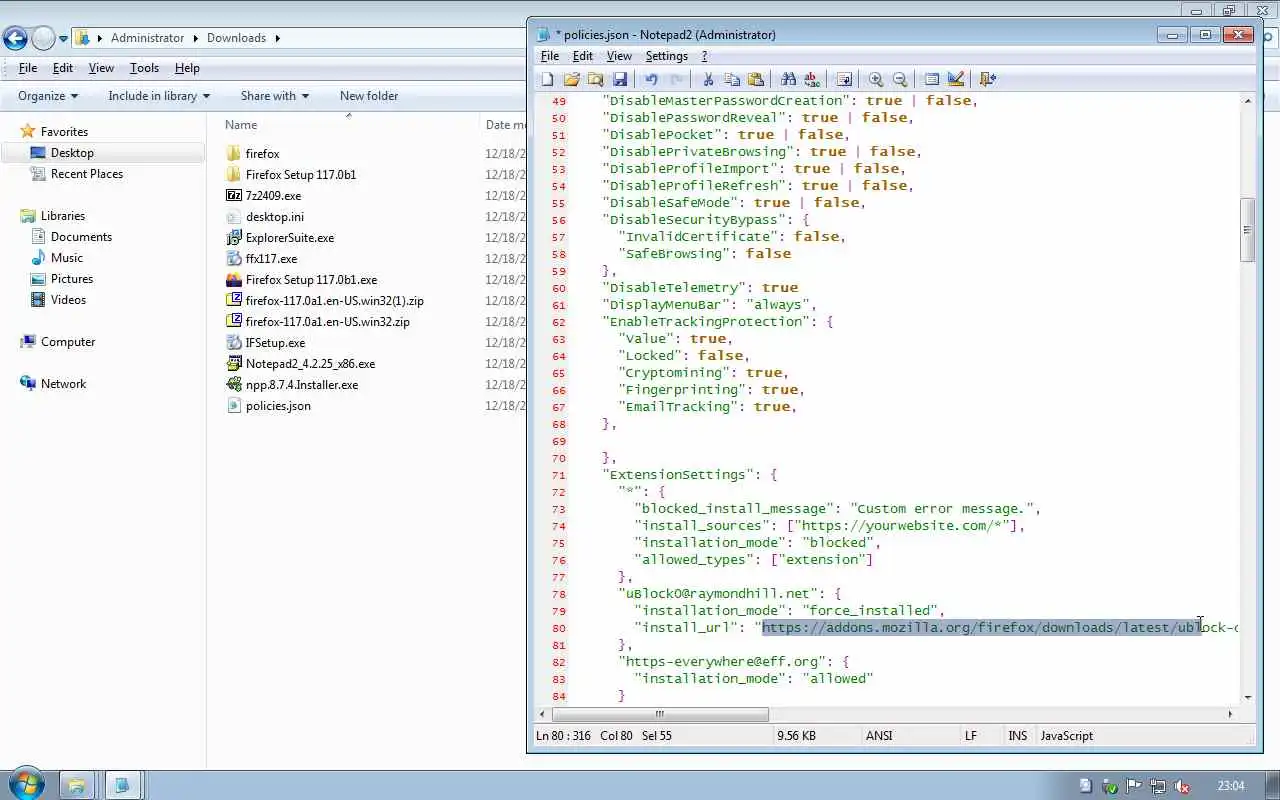This screenshot has height=800, width=1280.
Task: Select Network in the navigation pane
Action: 63,384
